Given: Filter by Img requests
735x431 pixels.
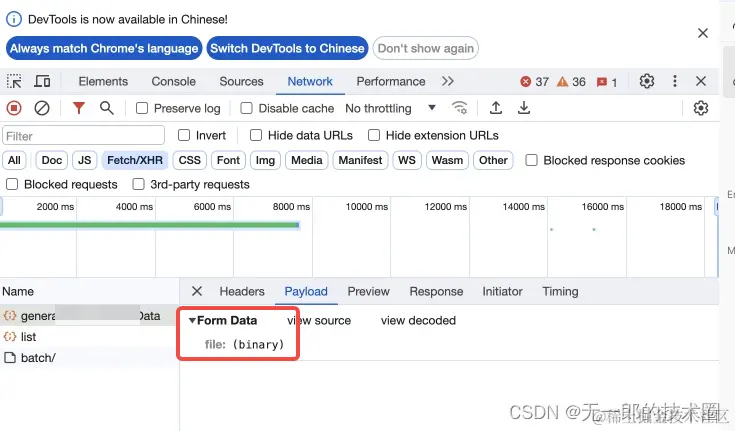Looking at the screenshot, I should coord(265,160).
